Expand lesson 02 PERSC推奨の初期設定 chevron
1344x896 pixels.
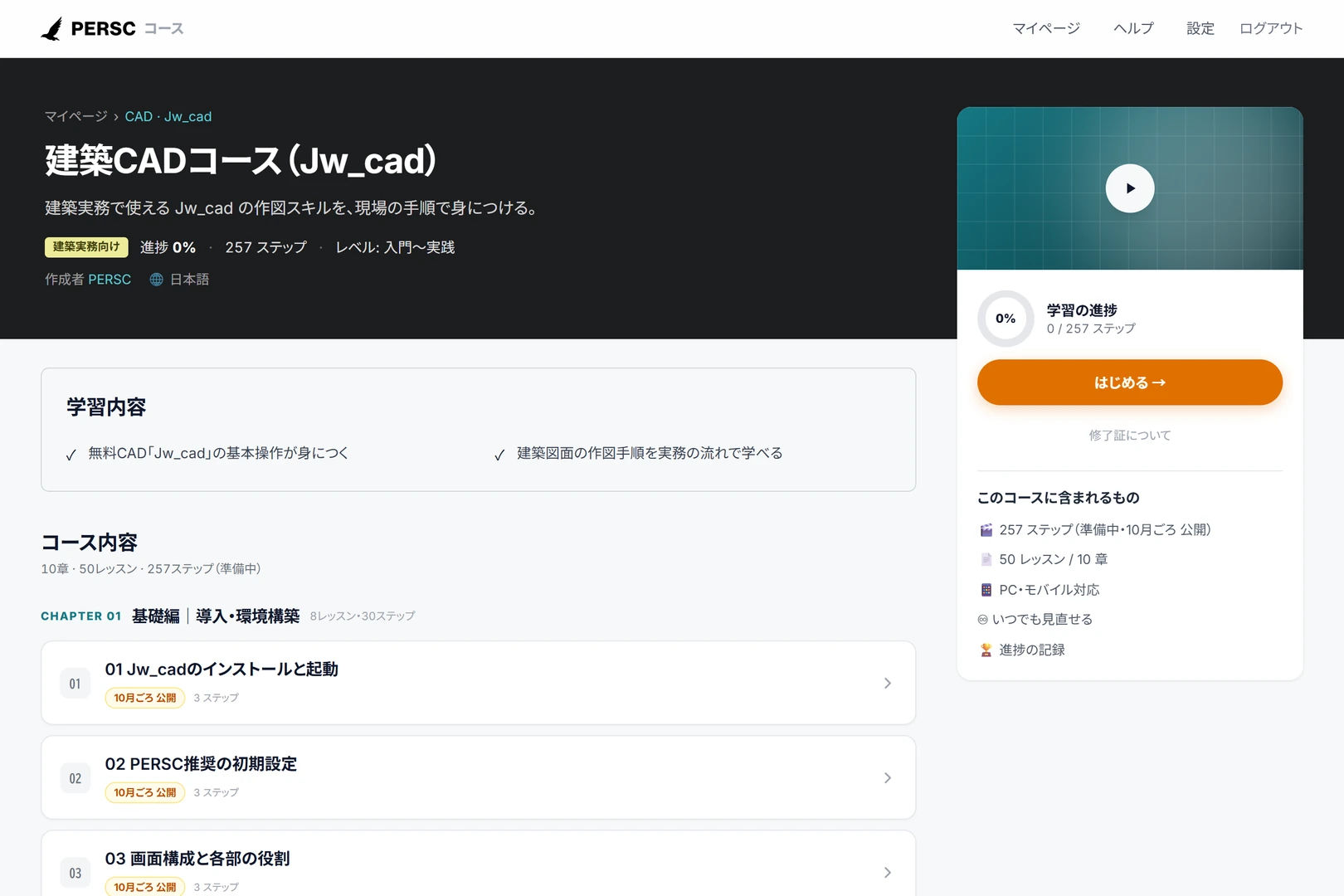(888, 777)
